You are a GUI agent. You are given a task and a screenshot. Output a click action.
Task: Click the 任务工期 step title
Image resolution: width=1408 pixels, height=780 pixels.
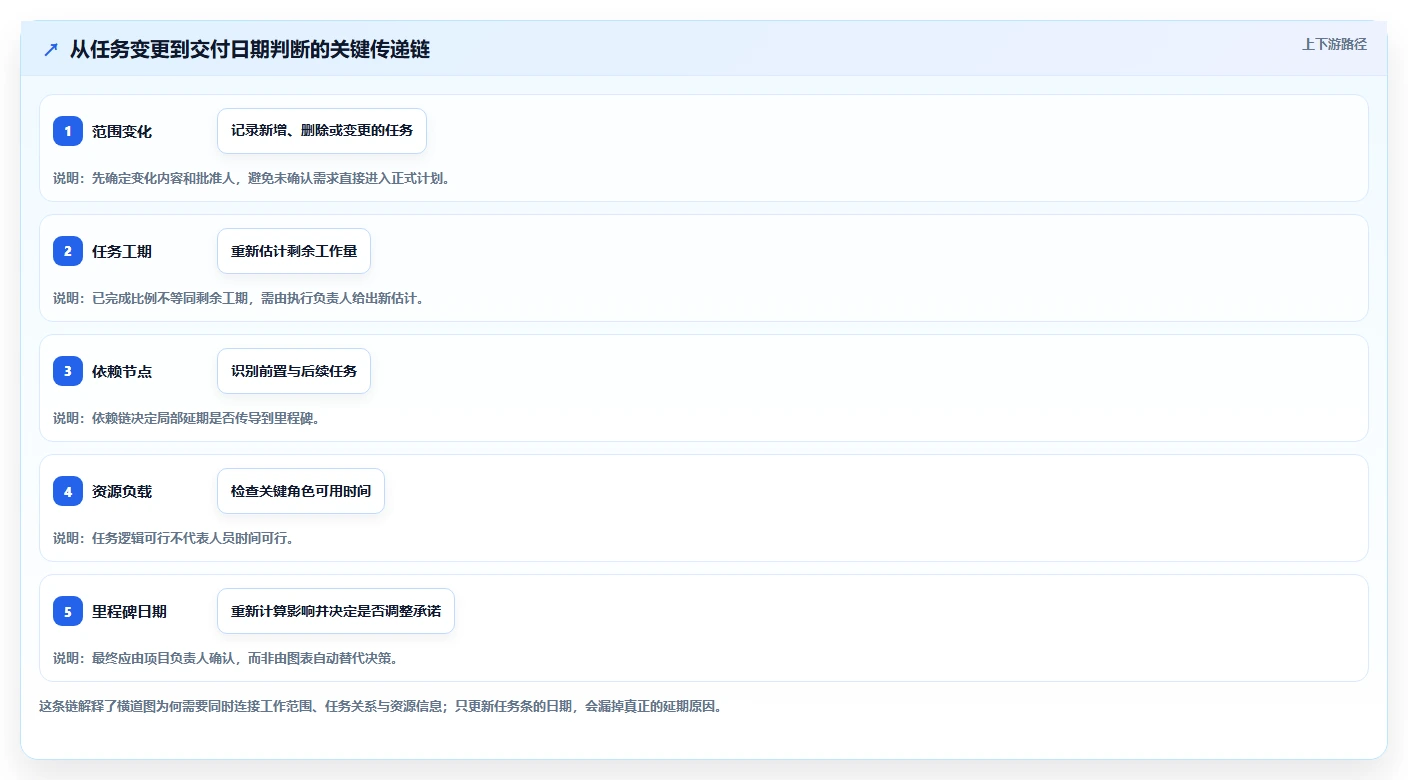[x=122, y=252]
